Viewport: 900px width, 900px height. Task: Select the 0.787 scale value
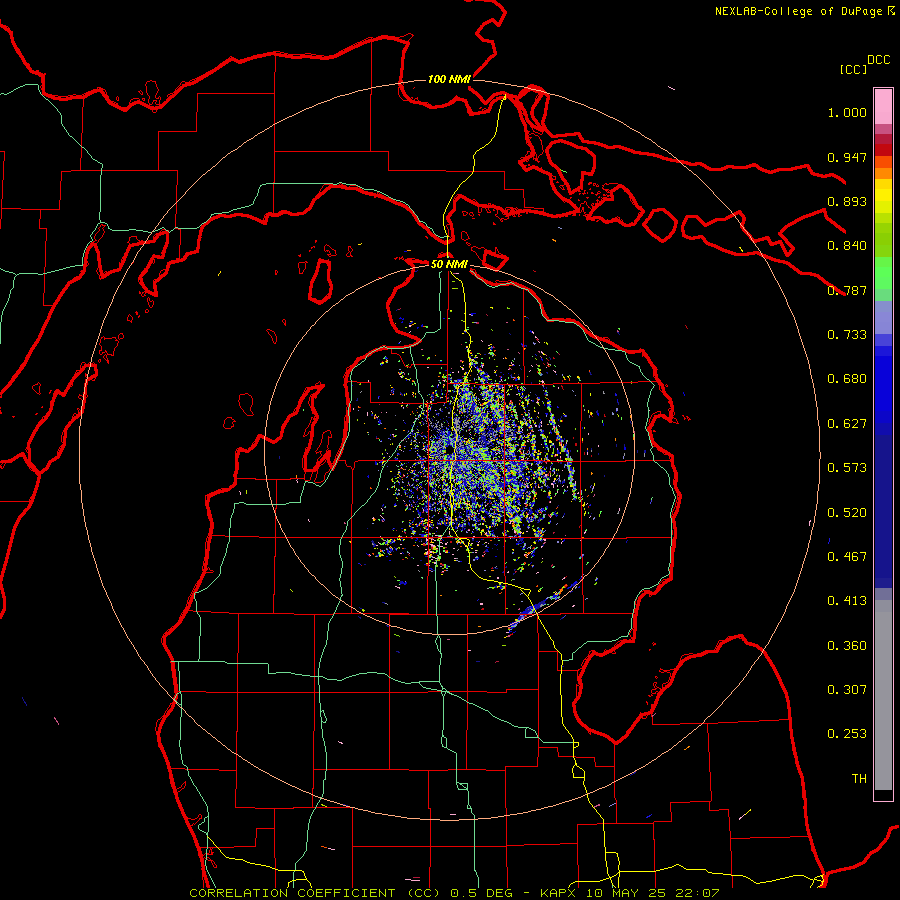[847, 290]
